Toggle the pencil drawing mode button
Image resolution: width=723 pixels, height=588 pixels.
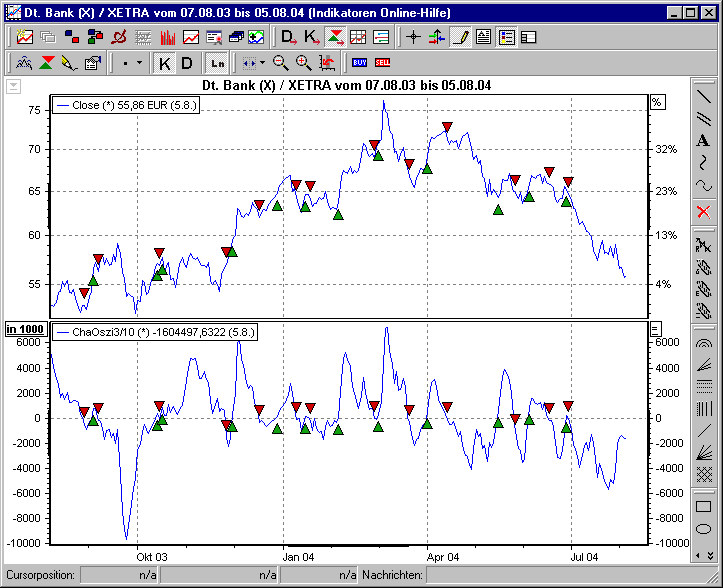pyautogui.click(x=459, y=38)
